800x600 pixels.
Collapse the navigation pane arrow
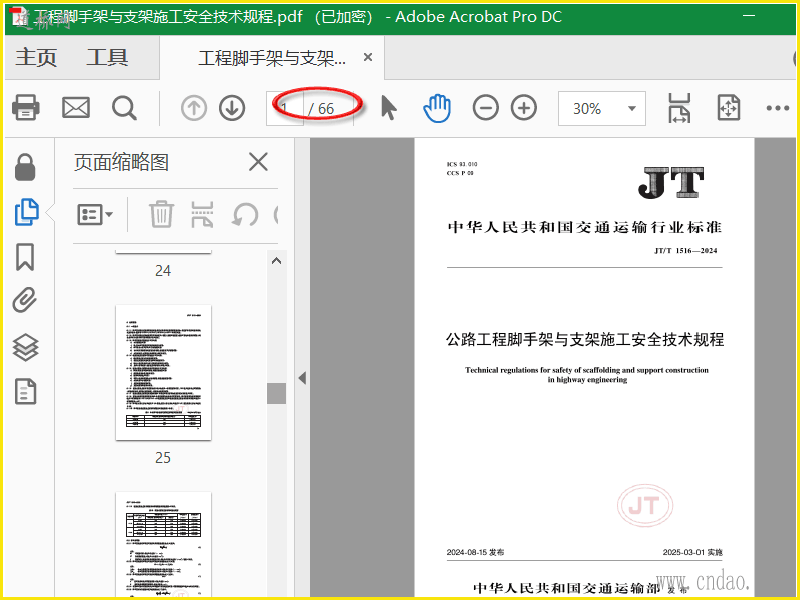click(x=302, y=378)
